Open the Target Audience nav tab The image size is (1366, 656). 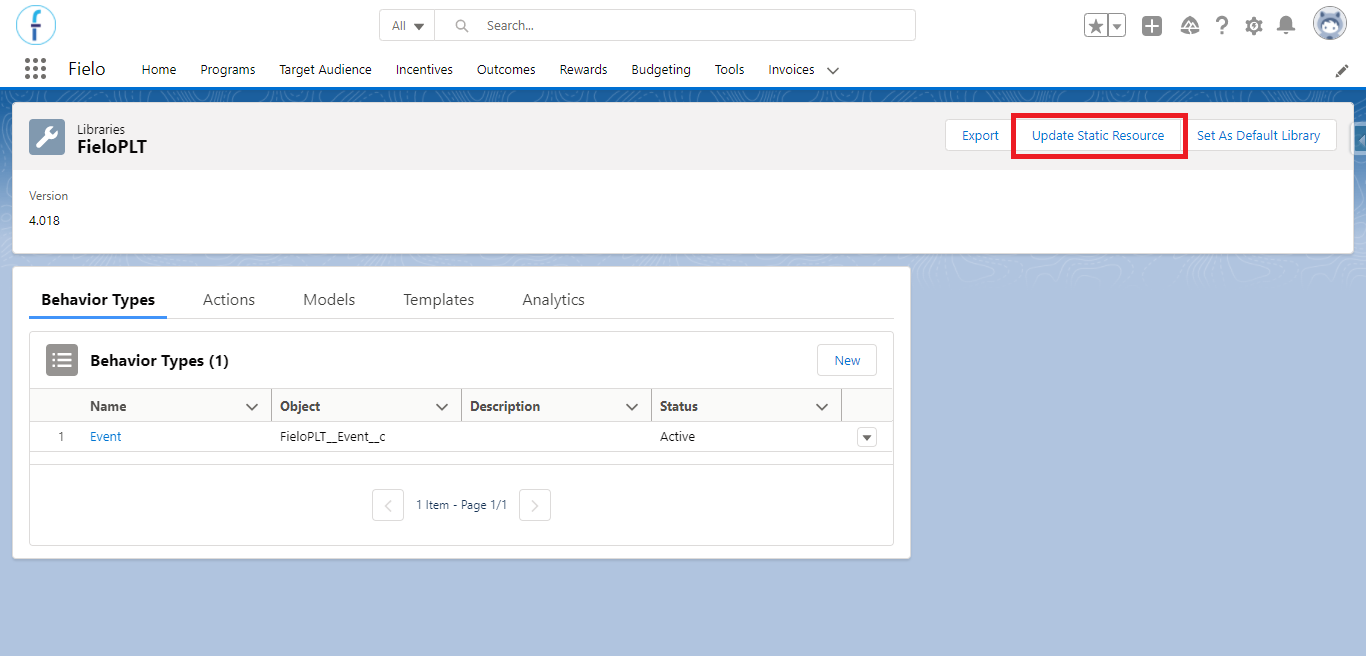[x=325, y=70]
